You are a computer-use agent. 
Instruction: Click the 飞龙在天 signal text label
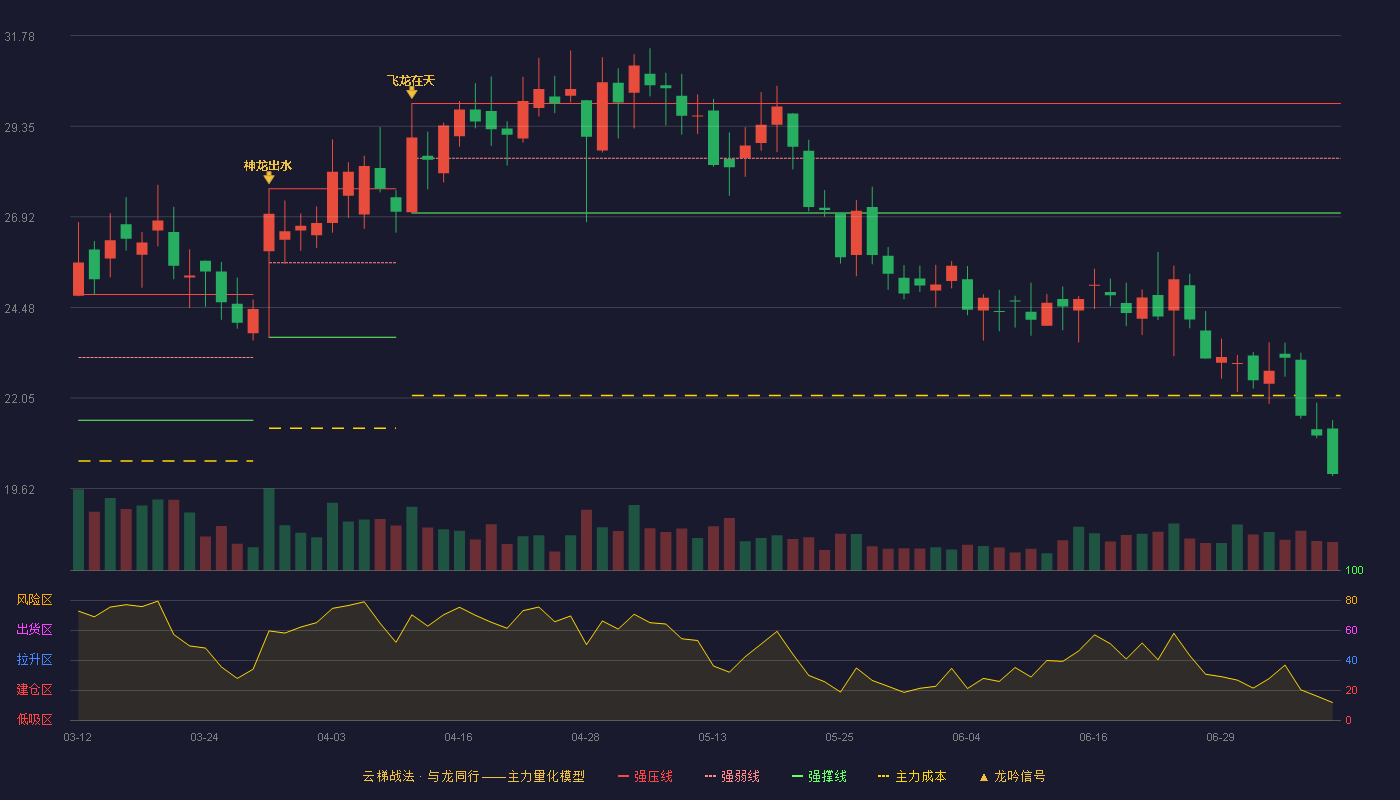pos(411,80)
